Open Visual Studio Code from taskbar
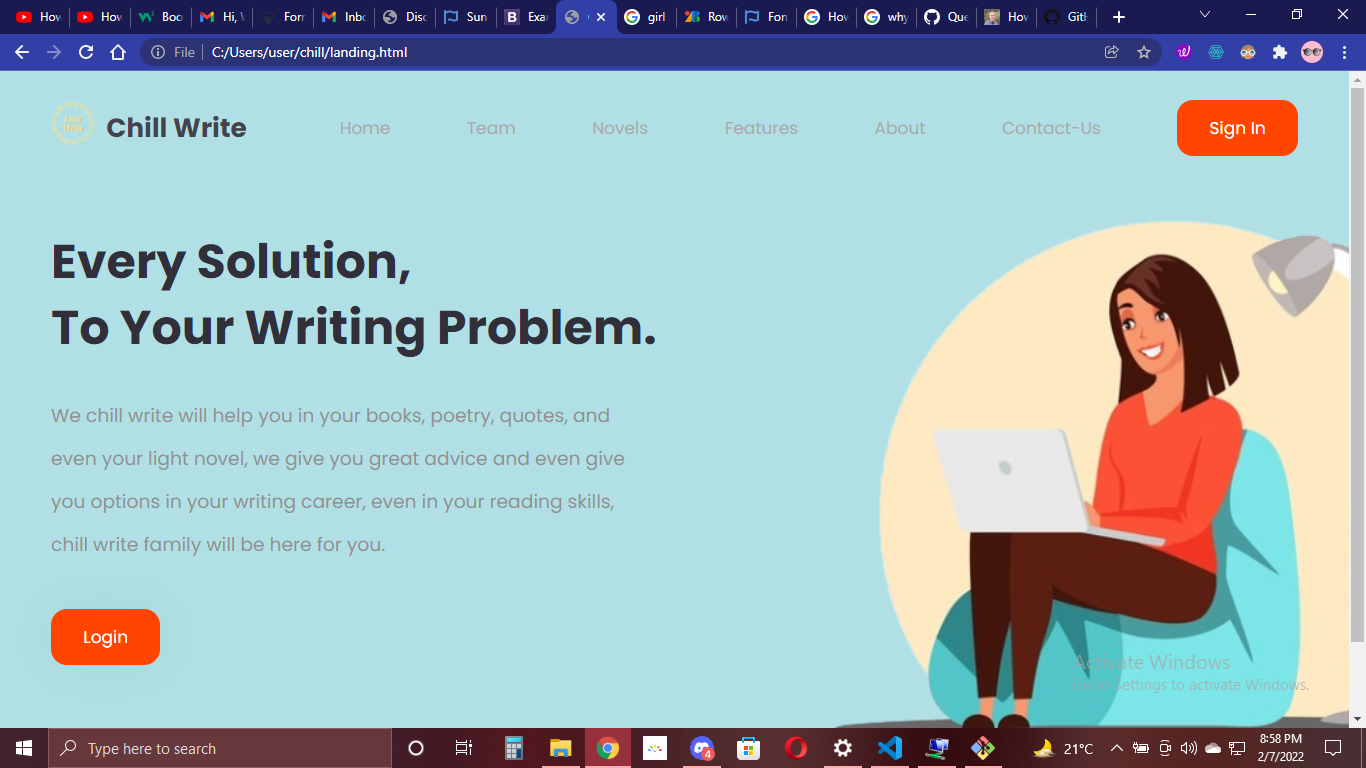1366x768 pixels. 889,748
